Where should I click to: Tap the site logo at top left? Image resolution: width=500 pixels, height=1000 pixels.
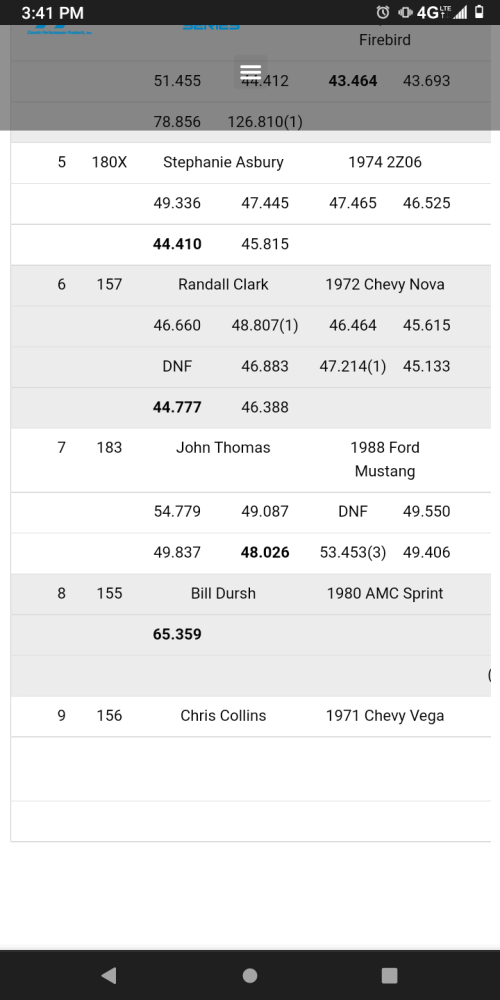pos(59,29)
